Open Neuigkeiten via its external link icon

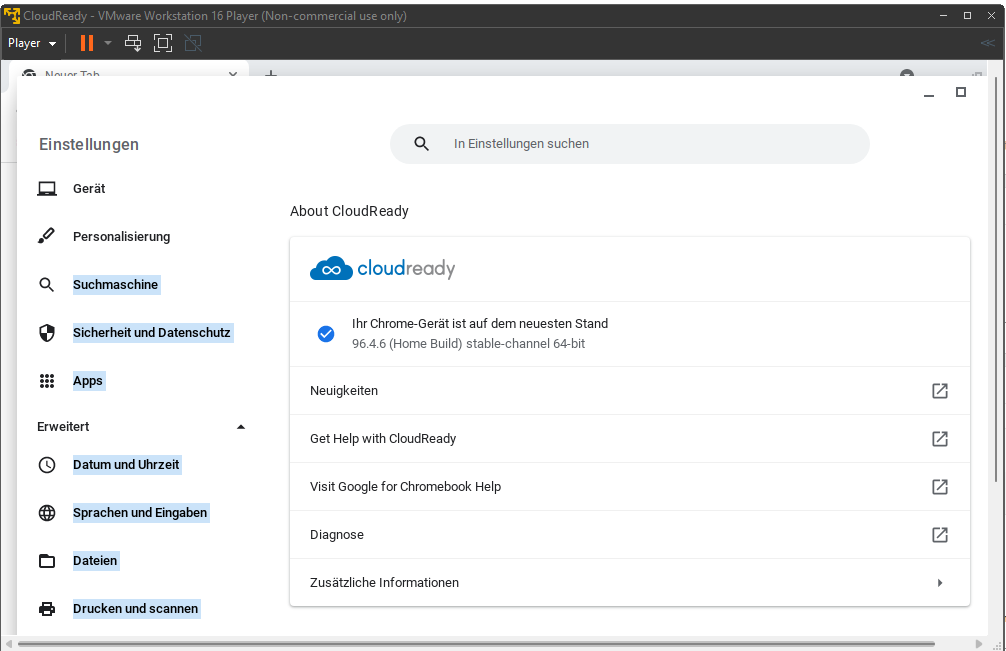coord(940,391)
